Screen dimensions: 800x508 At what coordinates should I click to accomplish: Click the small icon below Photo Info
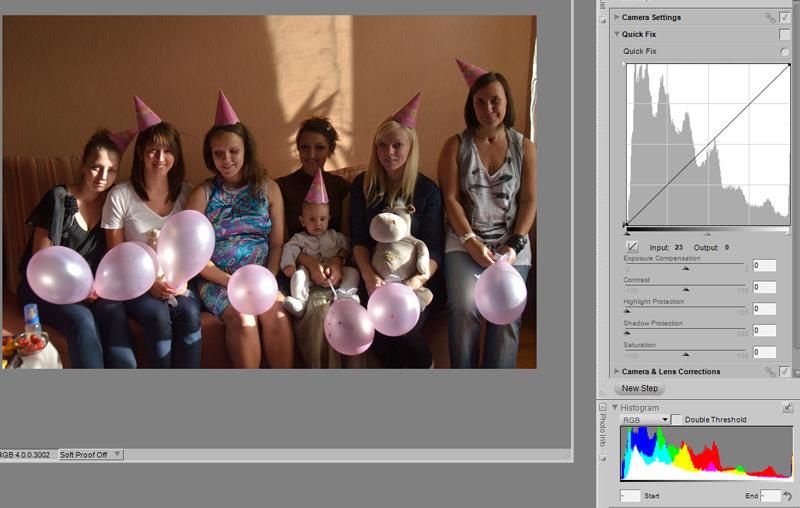(x=603, y=458)
